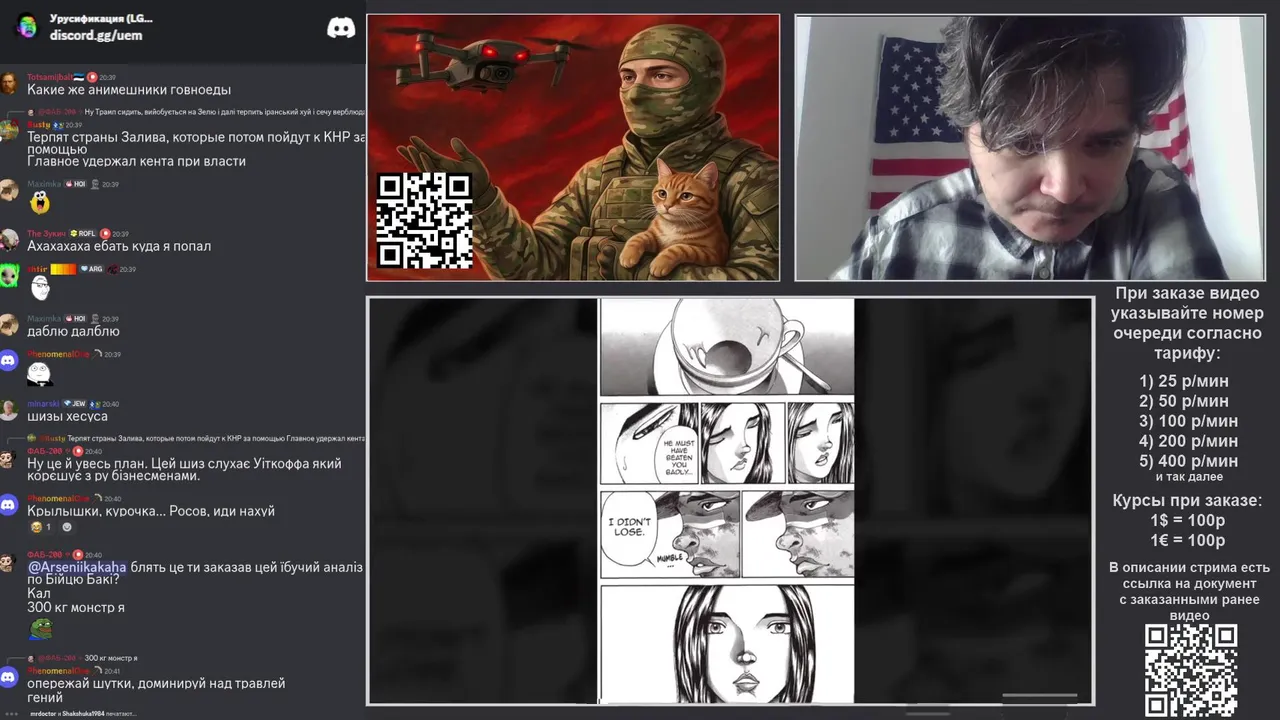Click message text 'Какие же анимешники'
The height and width of the screenshot is (720, 1280).
tap(129, 90)
